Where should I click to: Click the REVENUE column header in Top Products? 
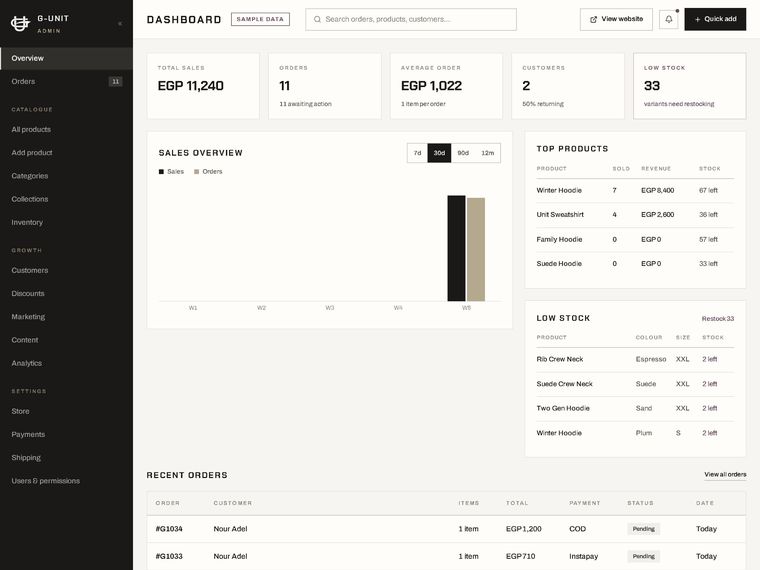tap(656, 169)
